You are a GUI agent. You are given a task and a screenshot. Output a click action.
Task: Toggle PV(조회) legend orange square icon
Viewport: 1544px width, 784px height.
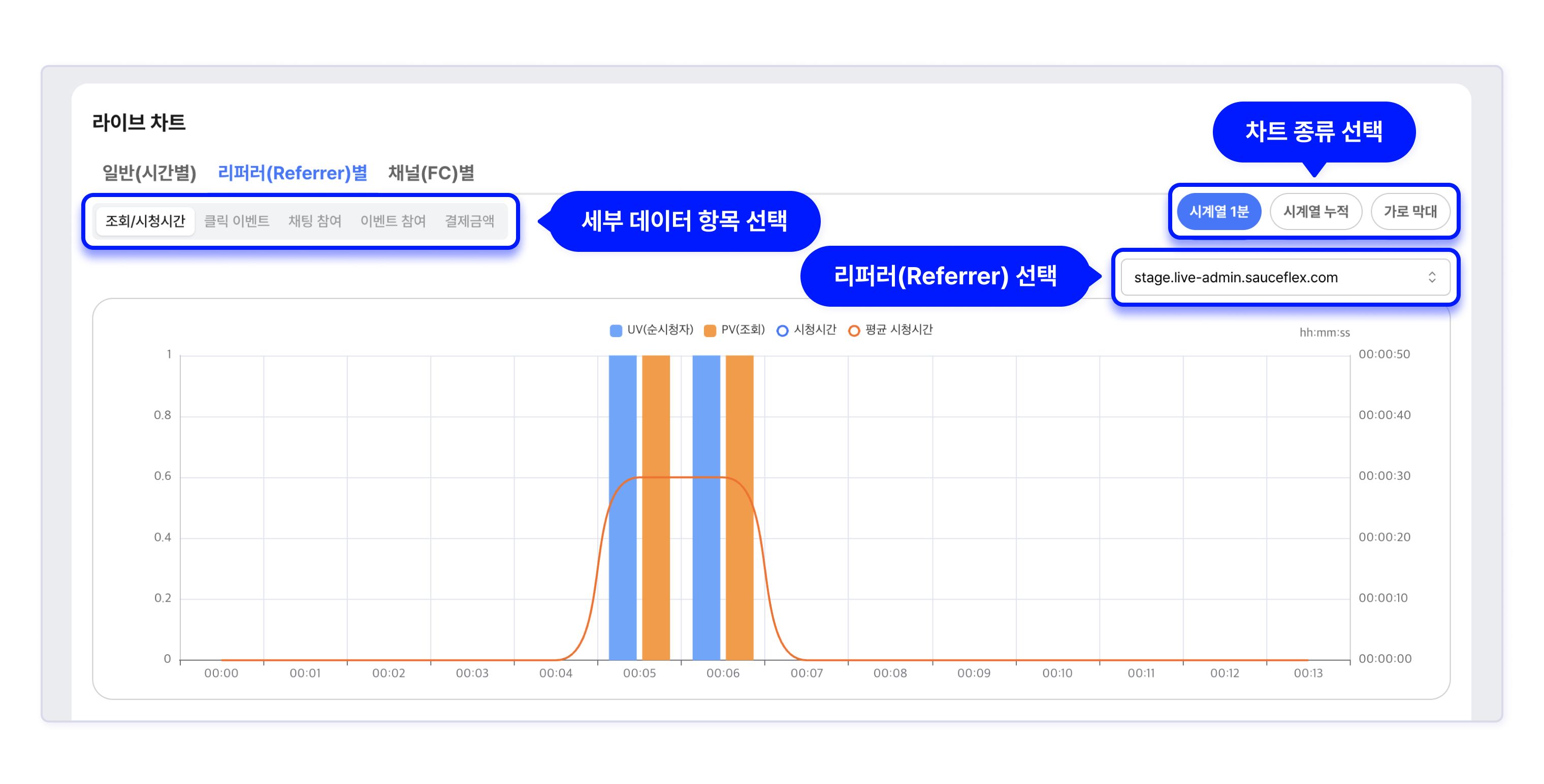710,330
